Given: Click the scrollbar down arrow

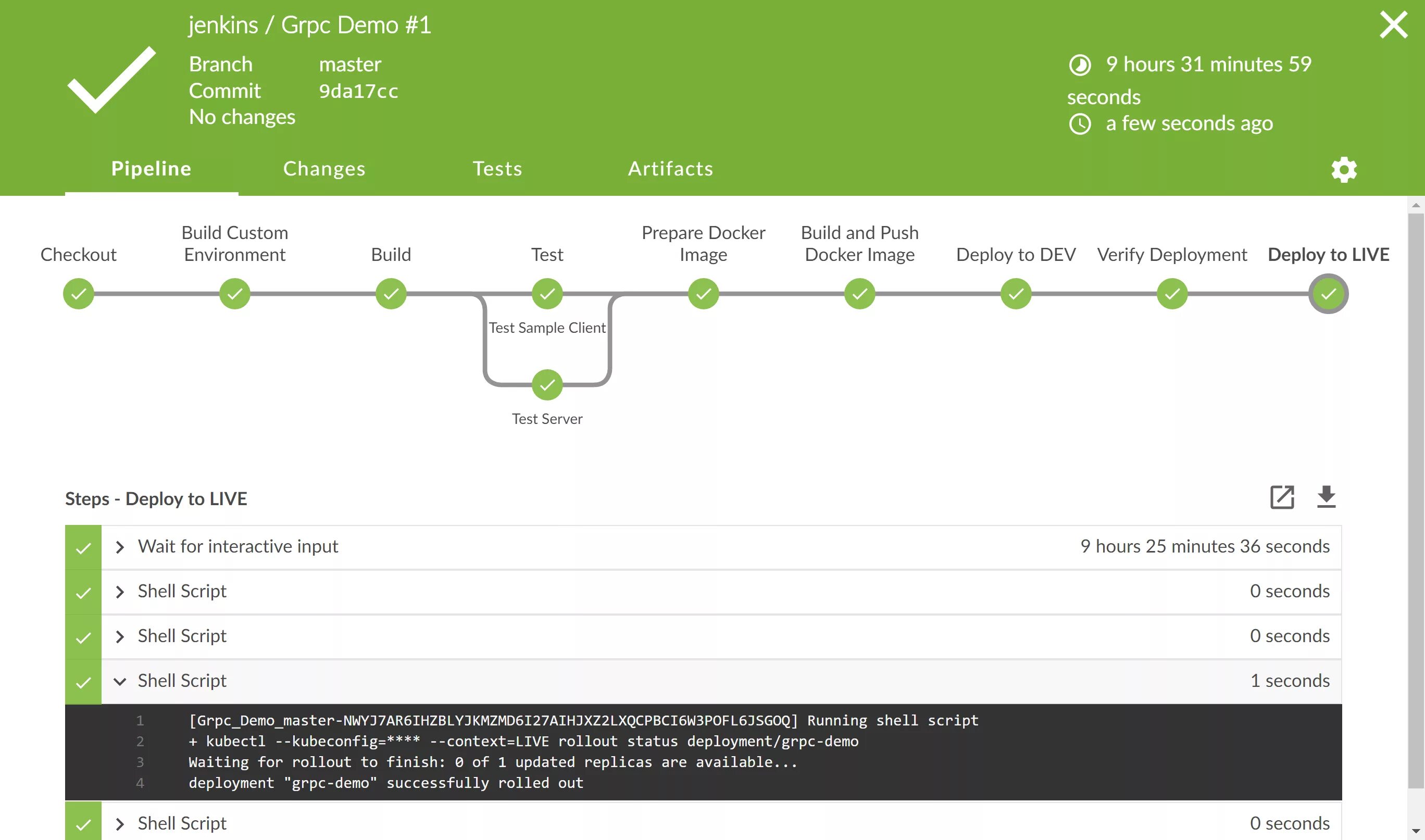Looking at the screenshot, I should click(x=1416, y=832).
